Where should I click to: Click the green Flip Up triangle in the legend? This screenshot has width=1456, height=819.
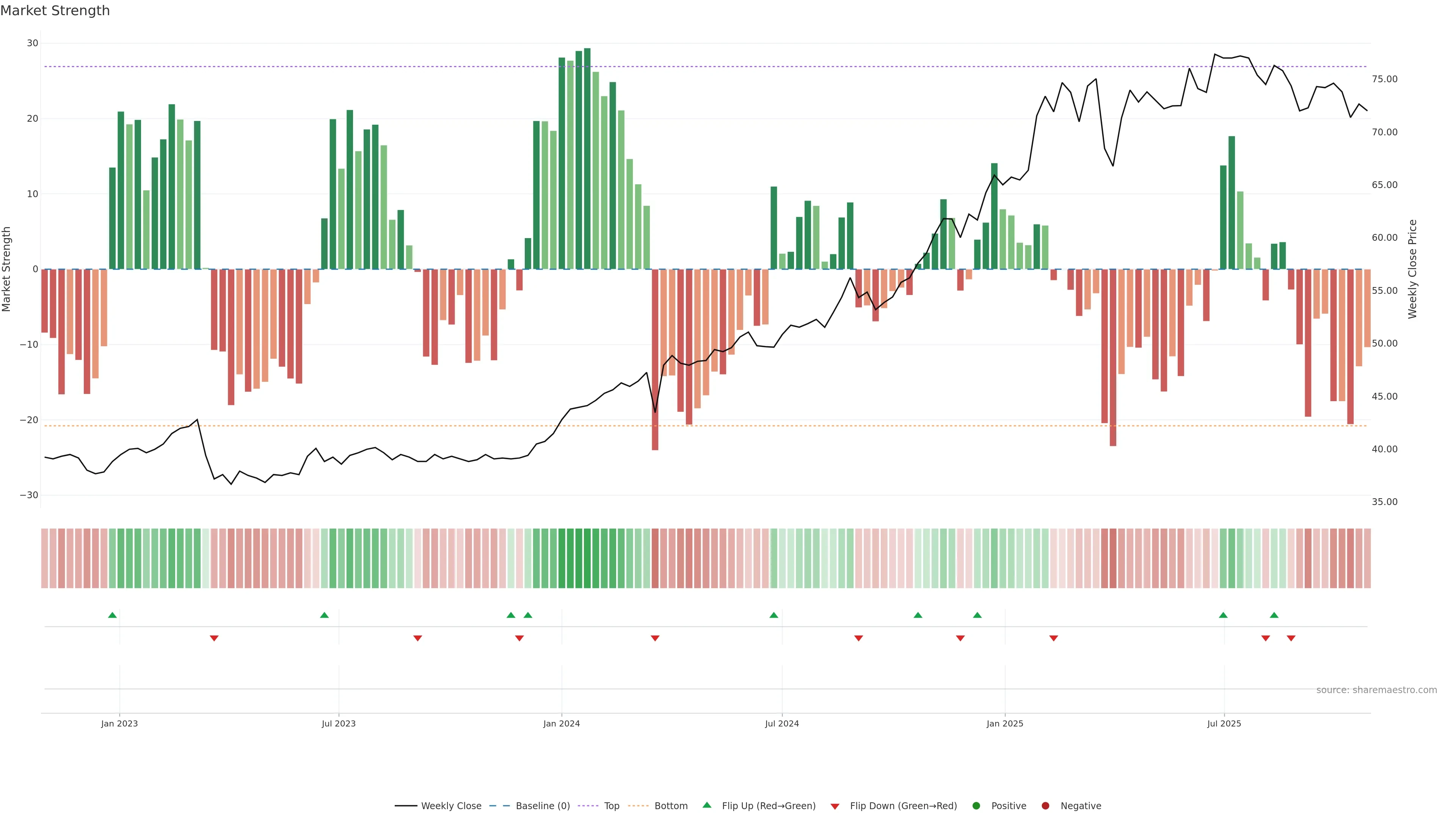(706, 805)
